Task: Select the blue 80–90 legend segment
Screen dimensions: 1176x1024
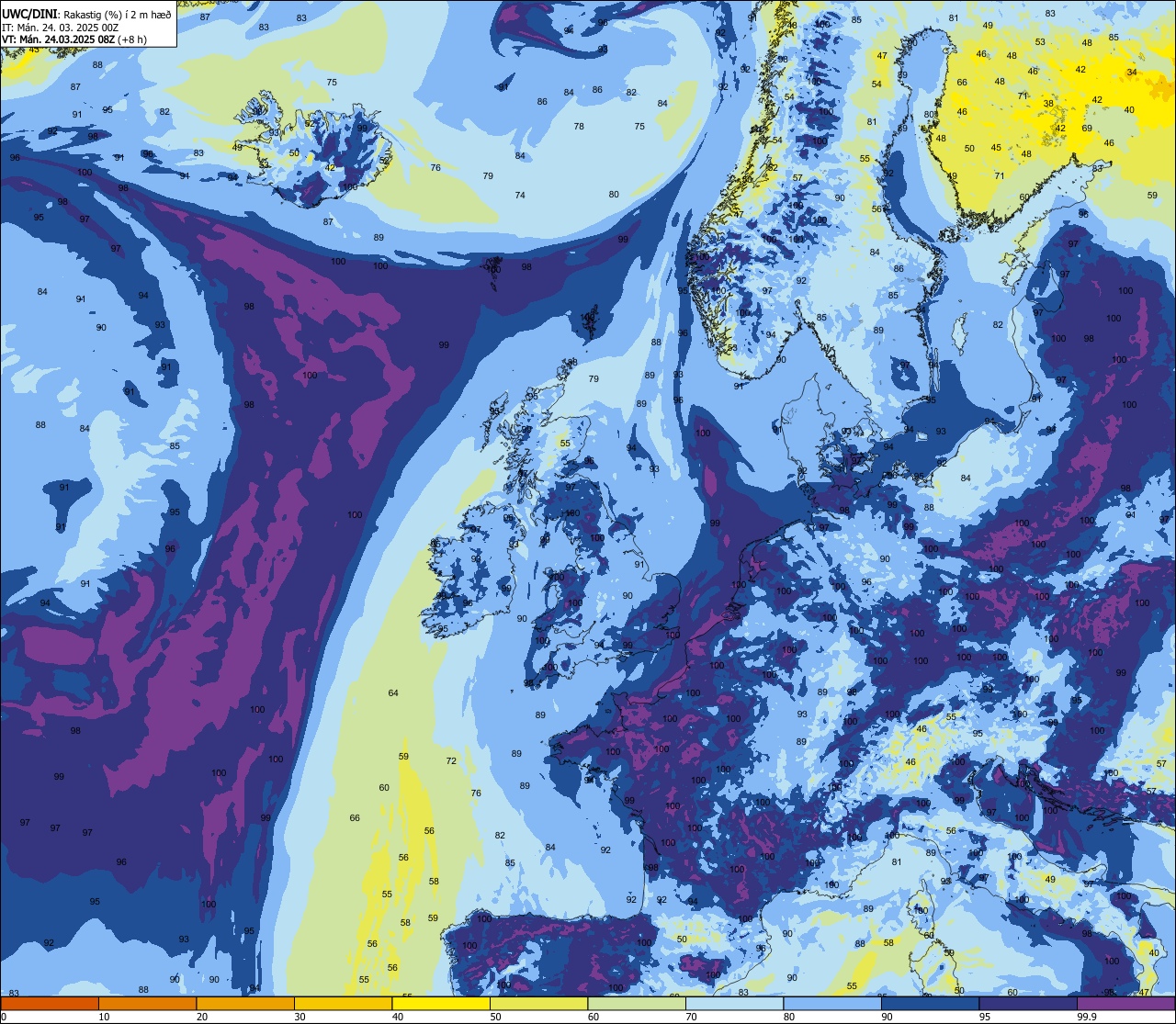Action: [x=833, y=1004]
